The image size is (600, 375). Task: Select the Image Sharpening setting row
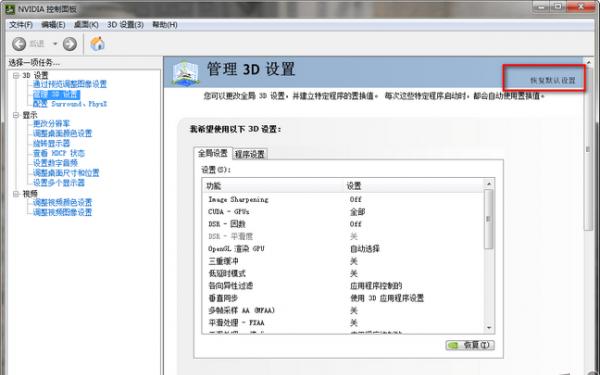click(343, 199)
